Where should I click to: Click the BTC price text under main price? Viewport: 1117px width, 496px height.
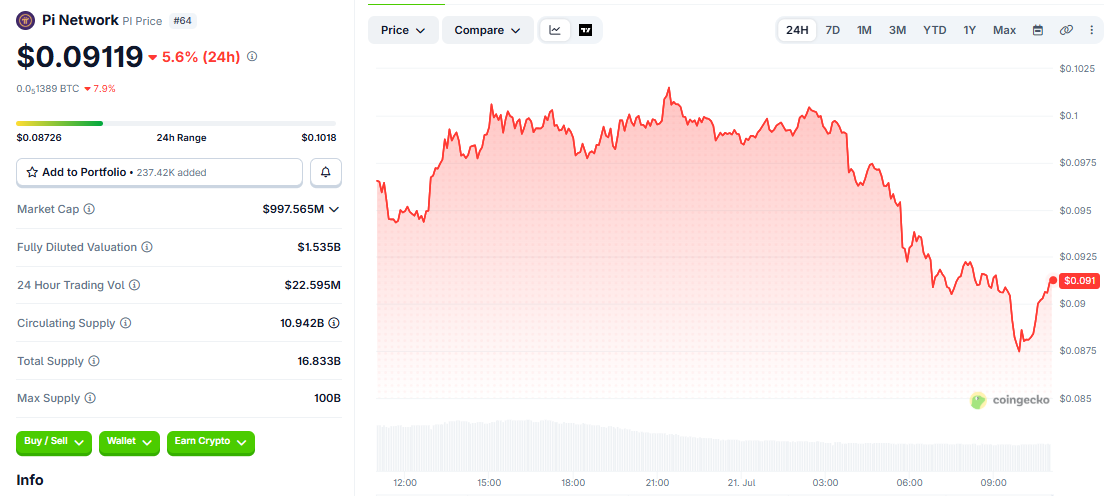48,89
